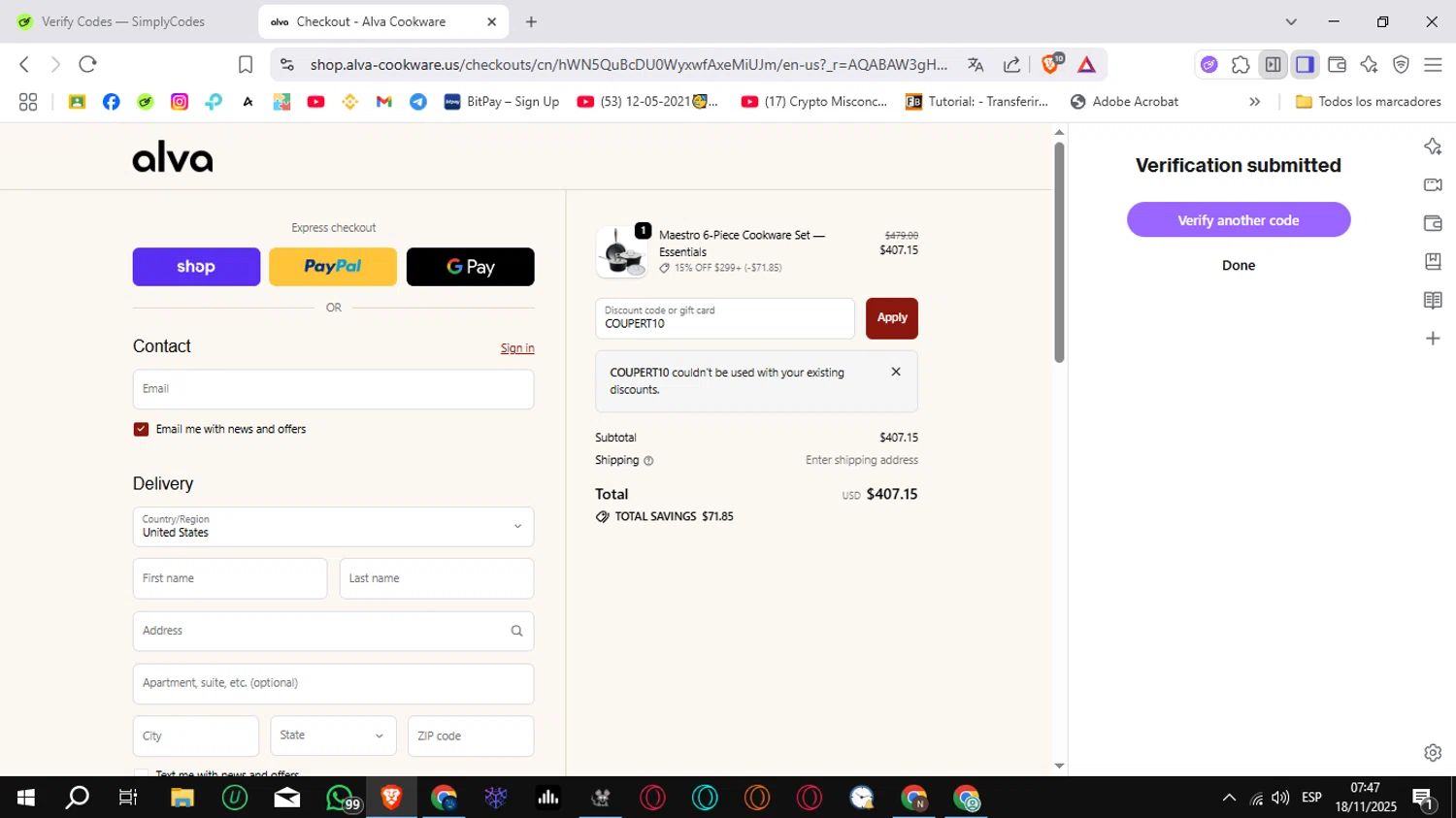Share this page via share icon
This screenshot has height=818, width=1456.
(x=1011, y=64)
